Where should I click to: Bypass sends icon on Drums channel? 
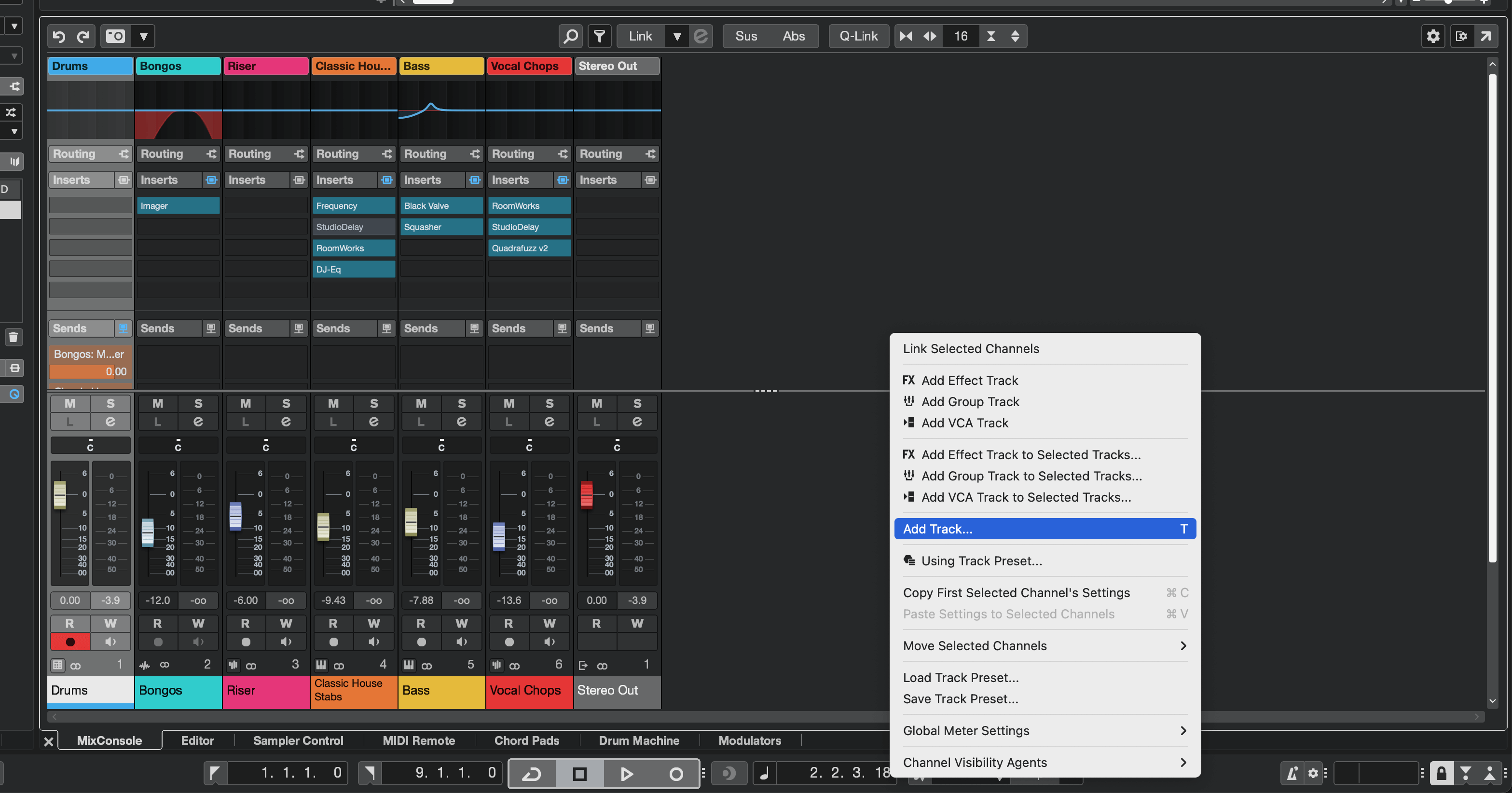tap(123, 328)
